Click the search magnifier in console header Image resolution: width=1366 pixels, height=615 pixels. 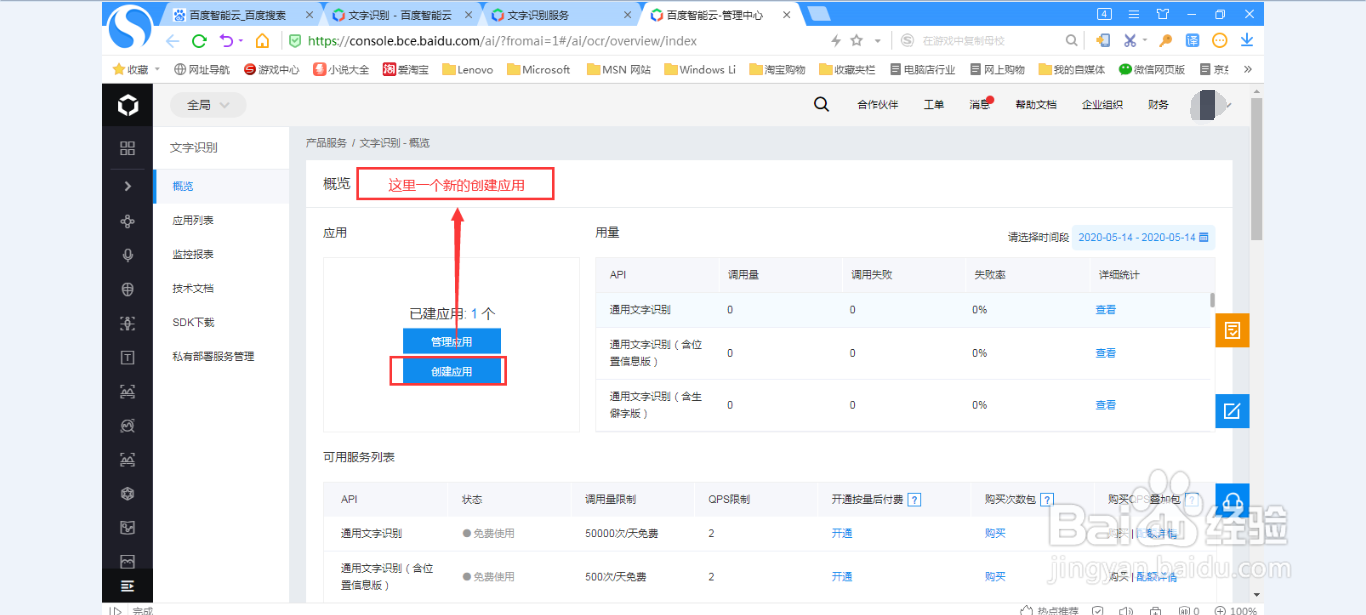click(x=821, y=104)
